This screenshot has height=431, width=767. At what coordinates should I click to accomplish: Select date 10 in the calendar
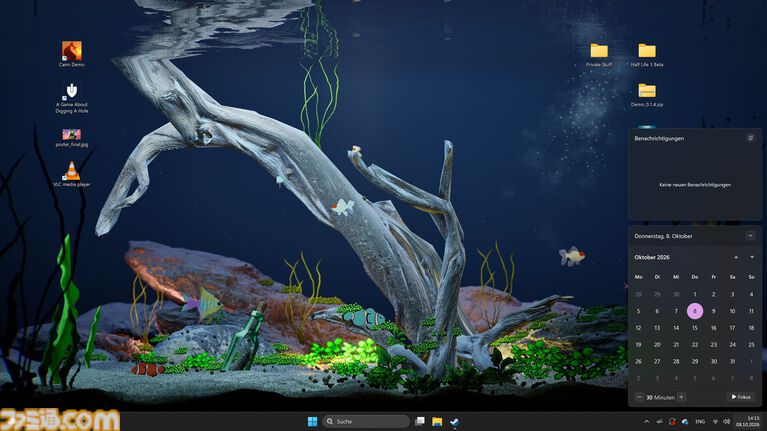732,311
